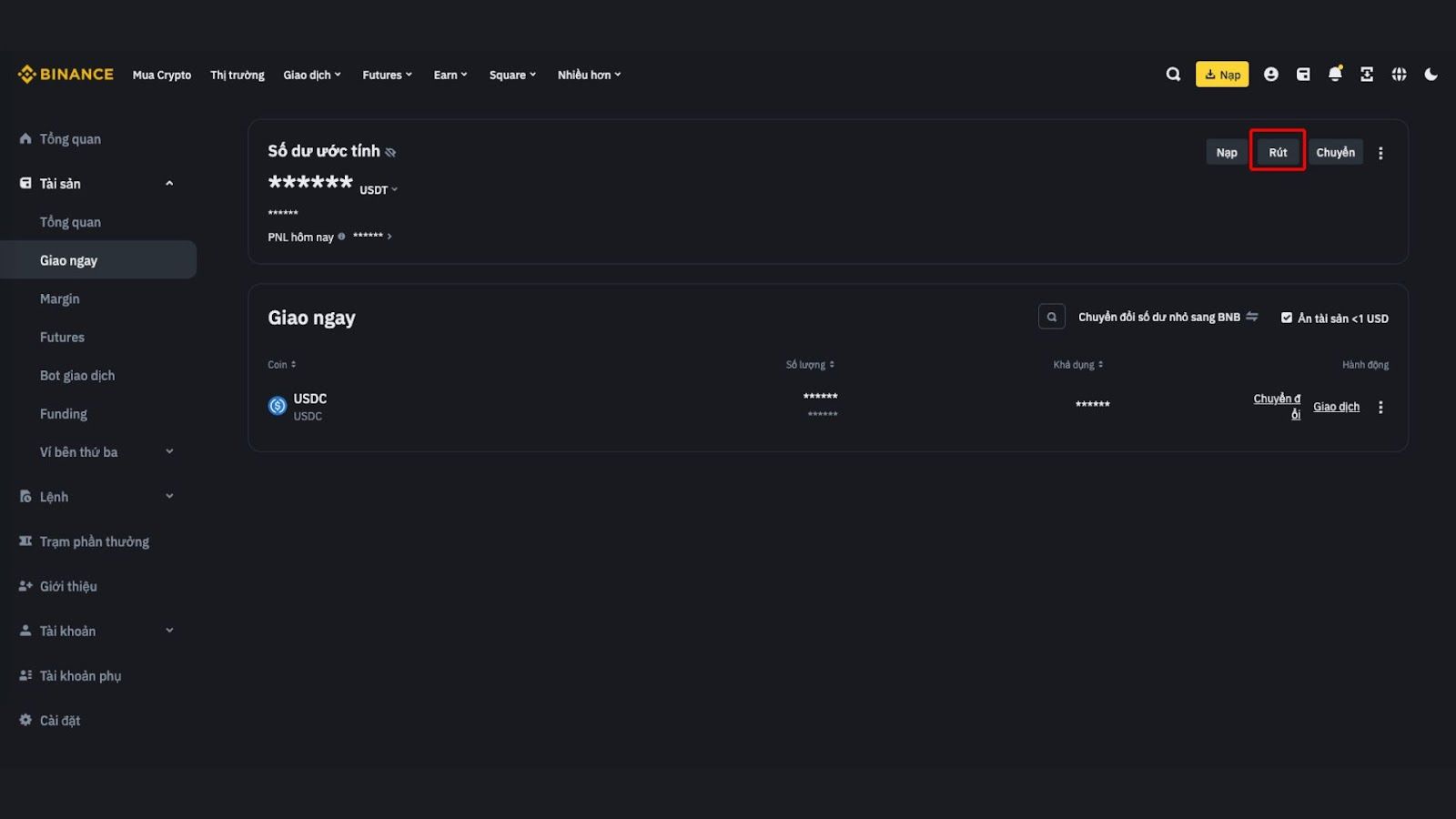
Task: Toggle dark mode moon icon
Action: (x=1431, y=75)
